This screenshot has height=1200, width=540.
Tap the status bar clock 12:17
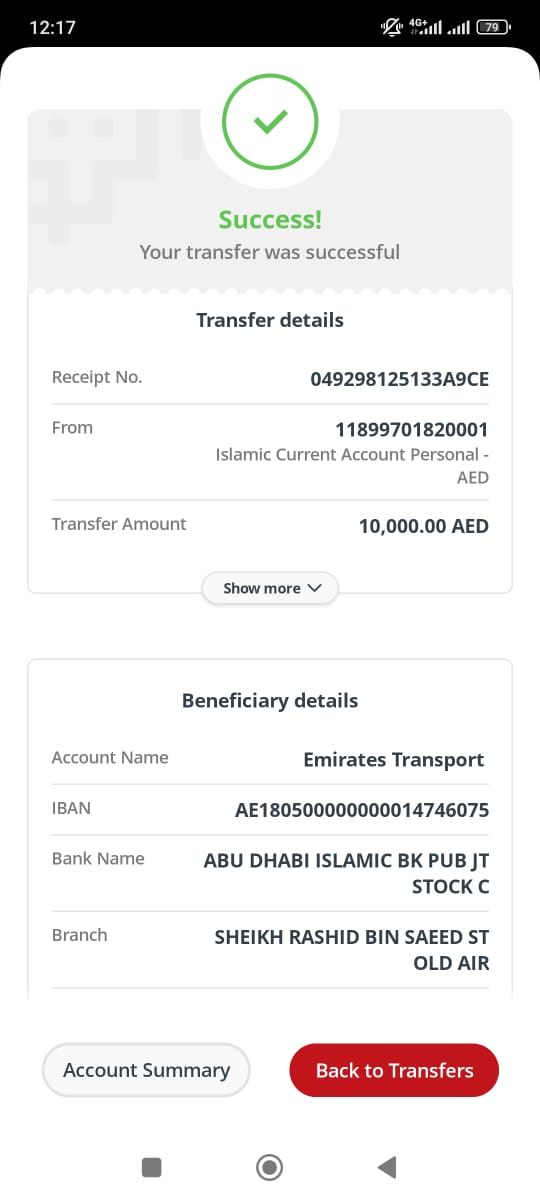click(x=53, y=28)
